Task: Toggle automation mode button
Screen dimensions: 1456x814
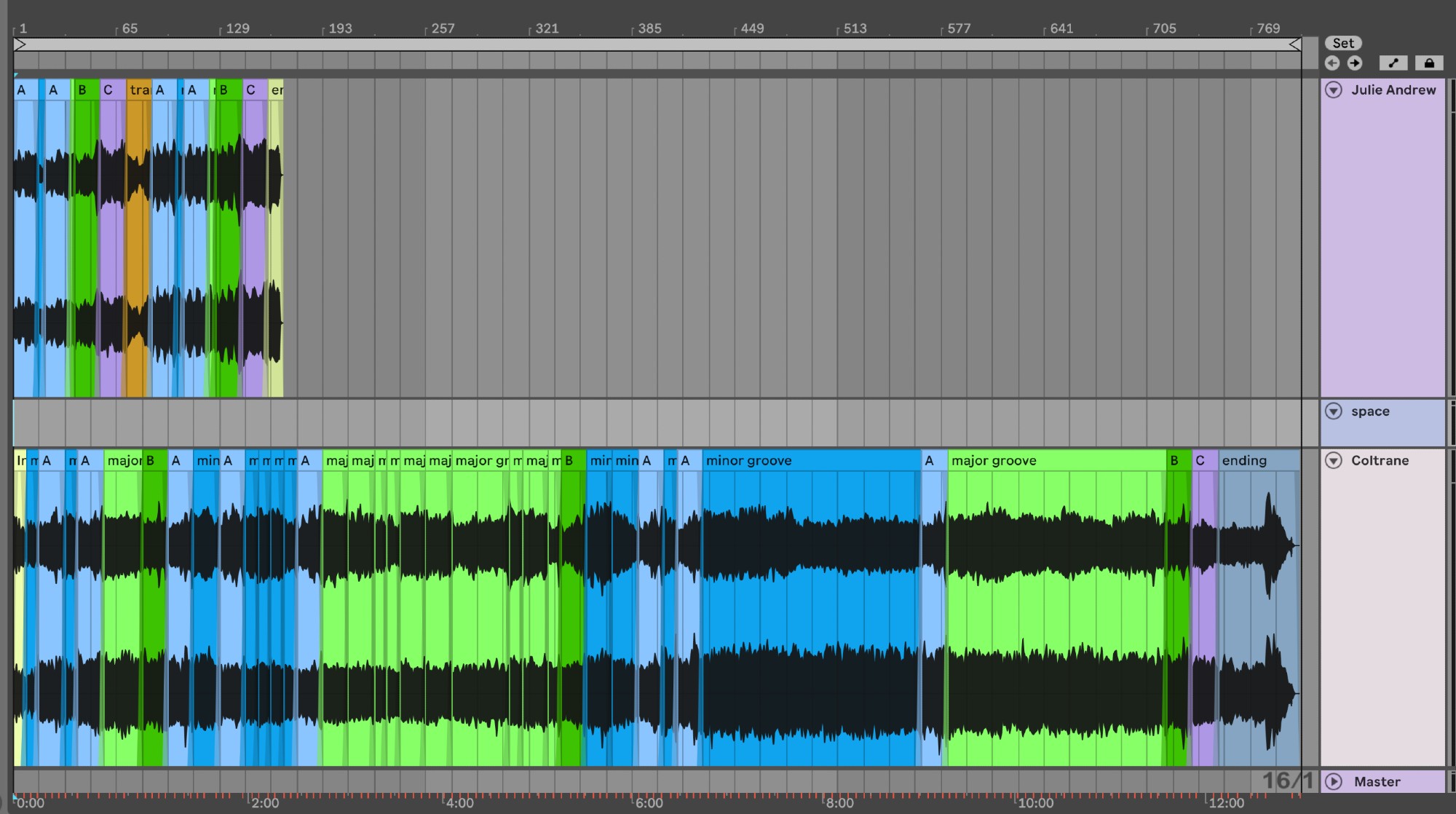Action: point(1393,63)
